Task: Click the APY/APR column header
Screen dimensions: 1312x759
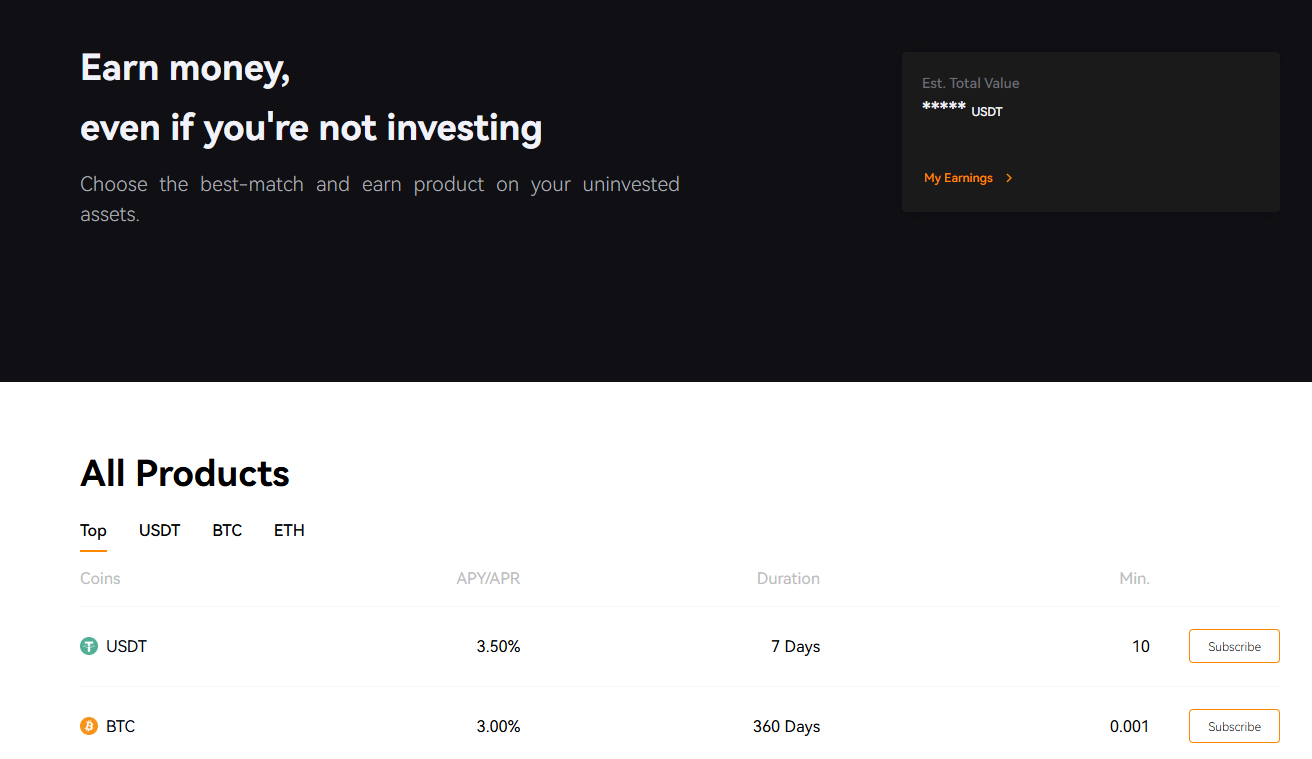Action: [488, 579]
